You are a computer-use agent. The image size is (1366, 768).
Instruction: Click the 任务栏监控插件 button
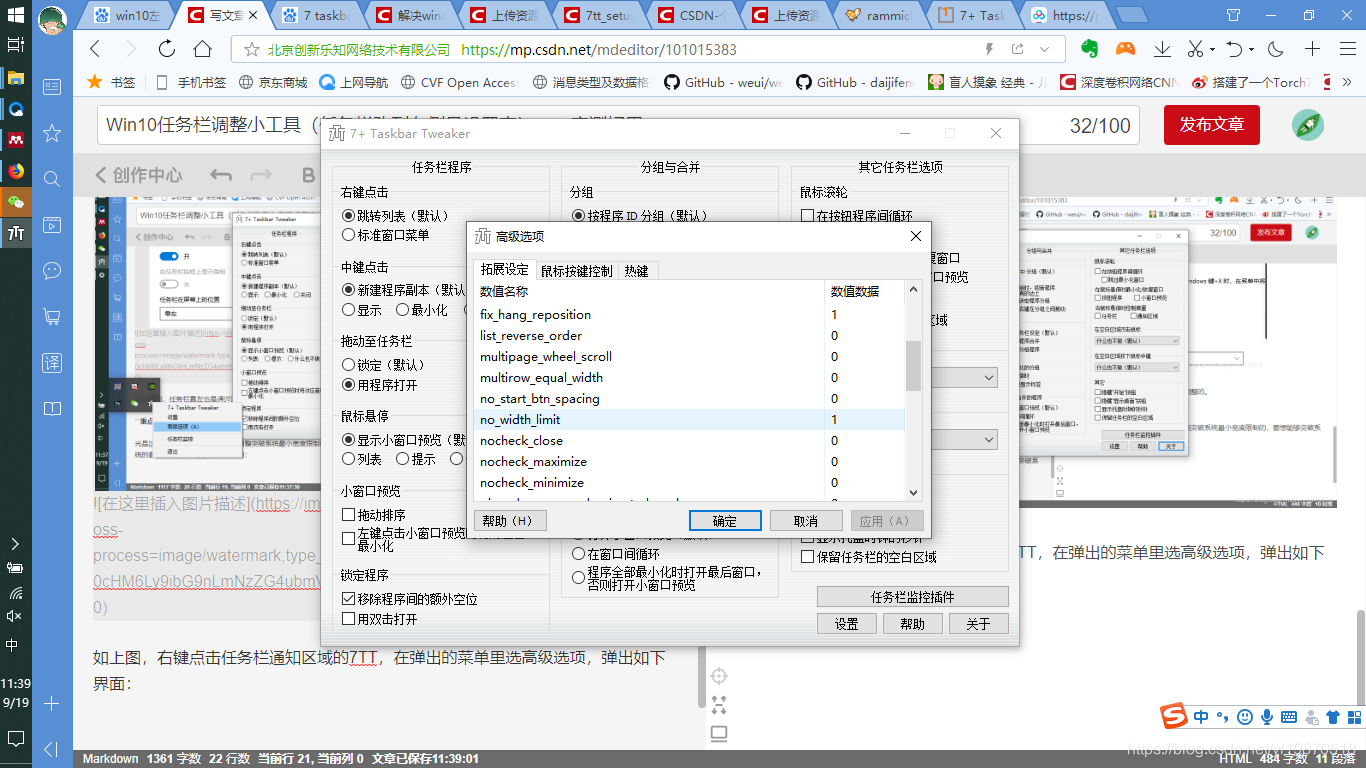912,597
